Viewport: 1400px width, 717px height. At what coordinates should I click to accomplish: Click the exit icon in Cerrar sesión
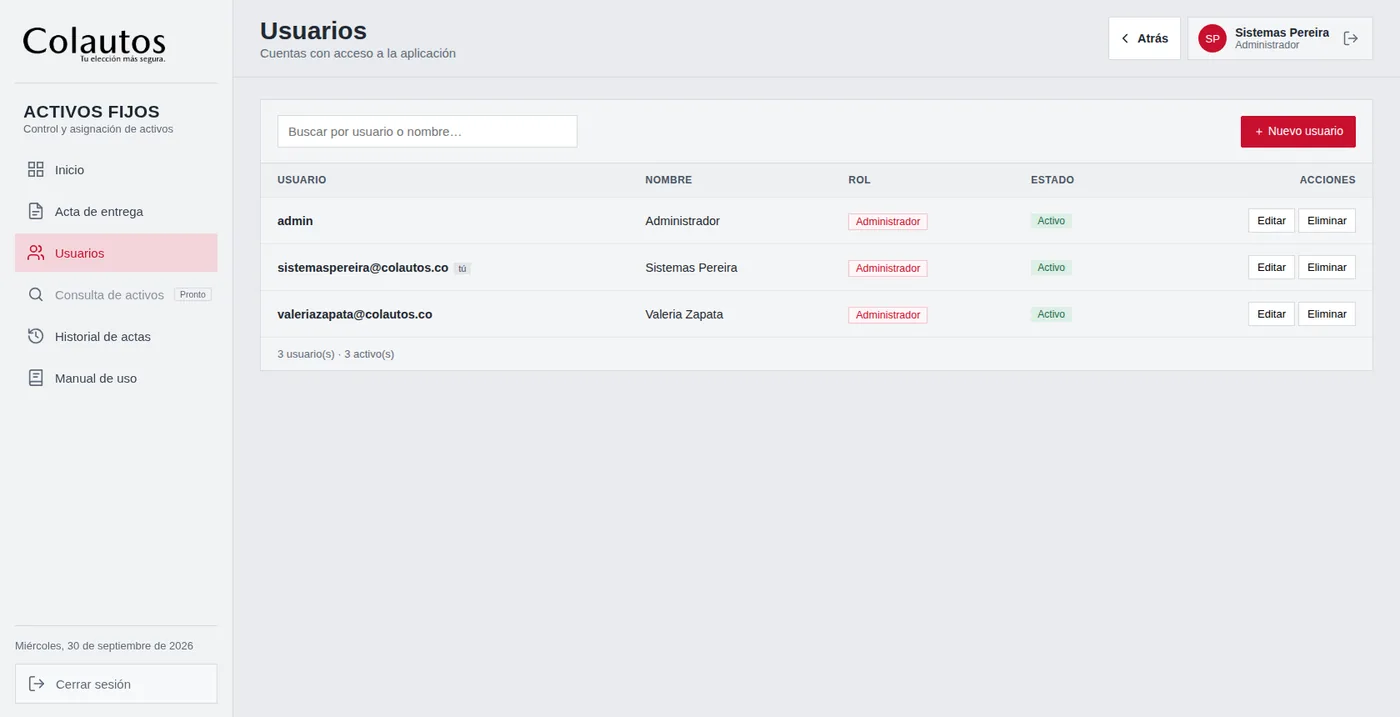(37, 684)
